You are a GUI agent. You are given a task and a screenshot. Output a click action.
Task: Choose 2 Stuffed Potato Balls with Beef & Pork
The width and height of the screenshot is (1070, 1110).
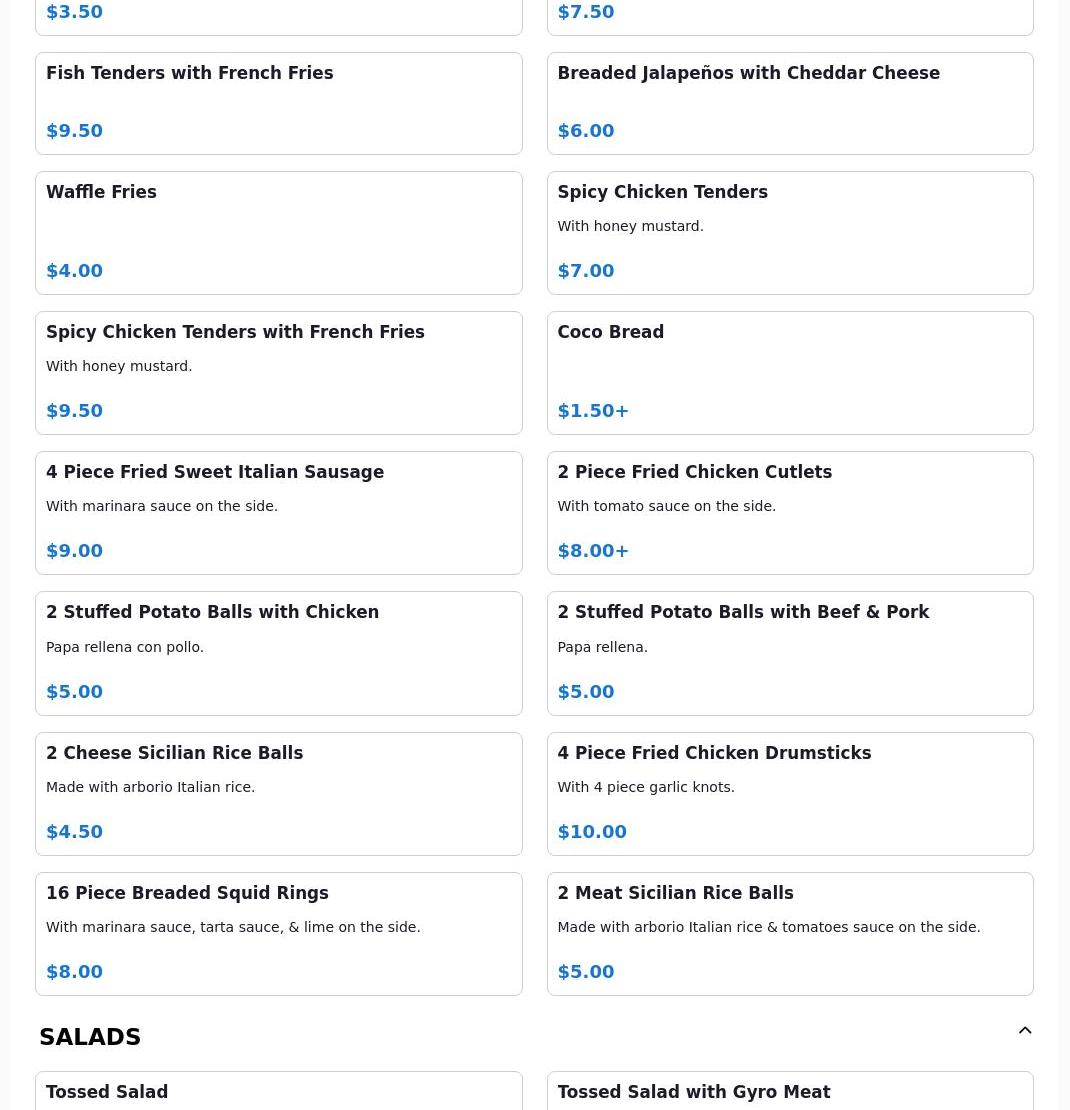(789, 653)
